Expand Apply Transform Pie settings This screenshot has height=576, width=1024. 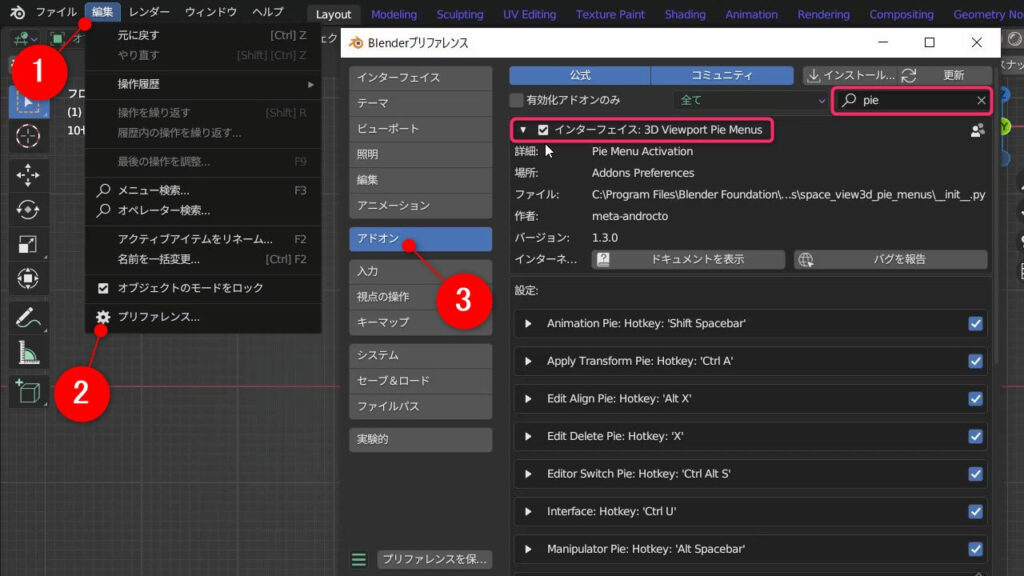click(528, 361)
